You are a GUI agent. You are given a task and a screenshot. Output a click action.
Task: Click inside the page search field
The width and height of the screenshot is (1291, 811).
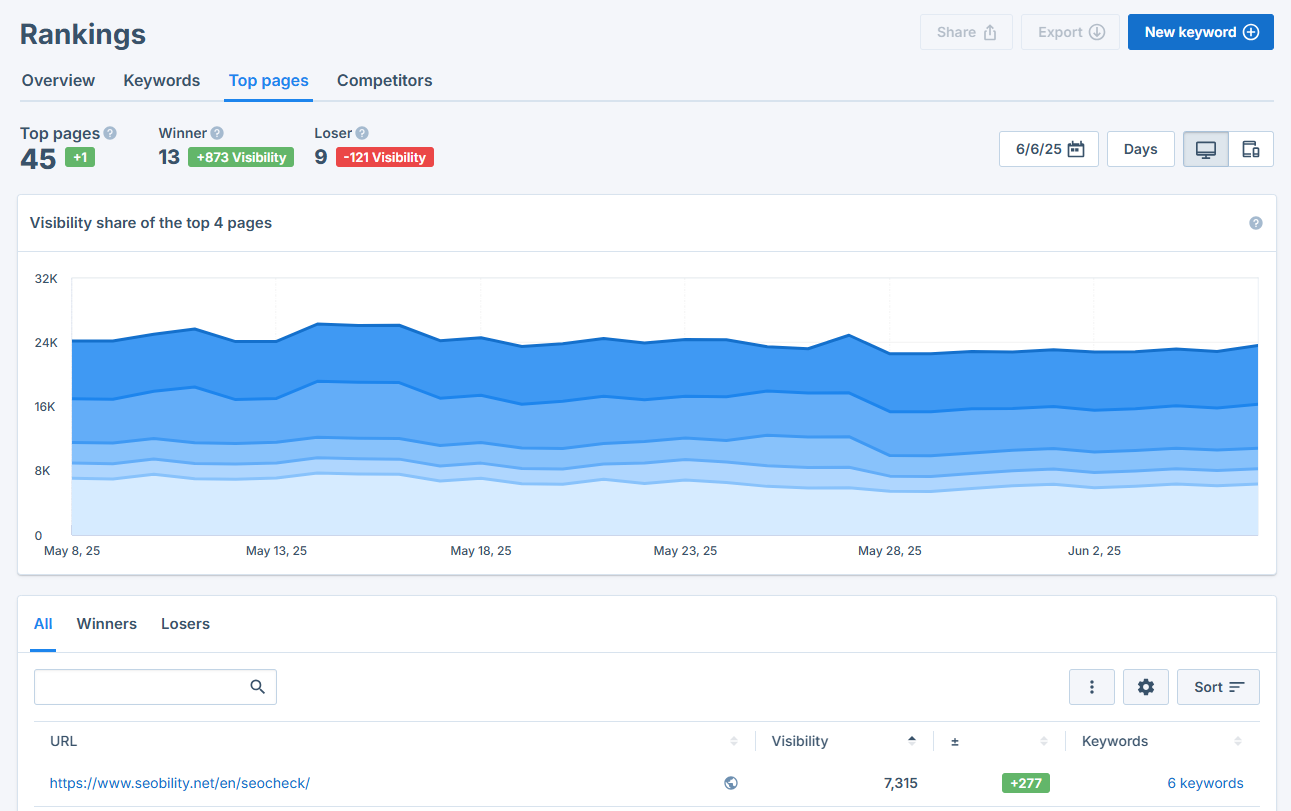tap(140, 687)
